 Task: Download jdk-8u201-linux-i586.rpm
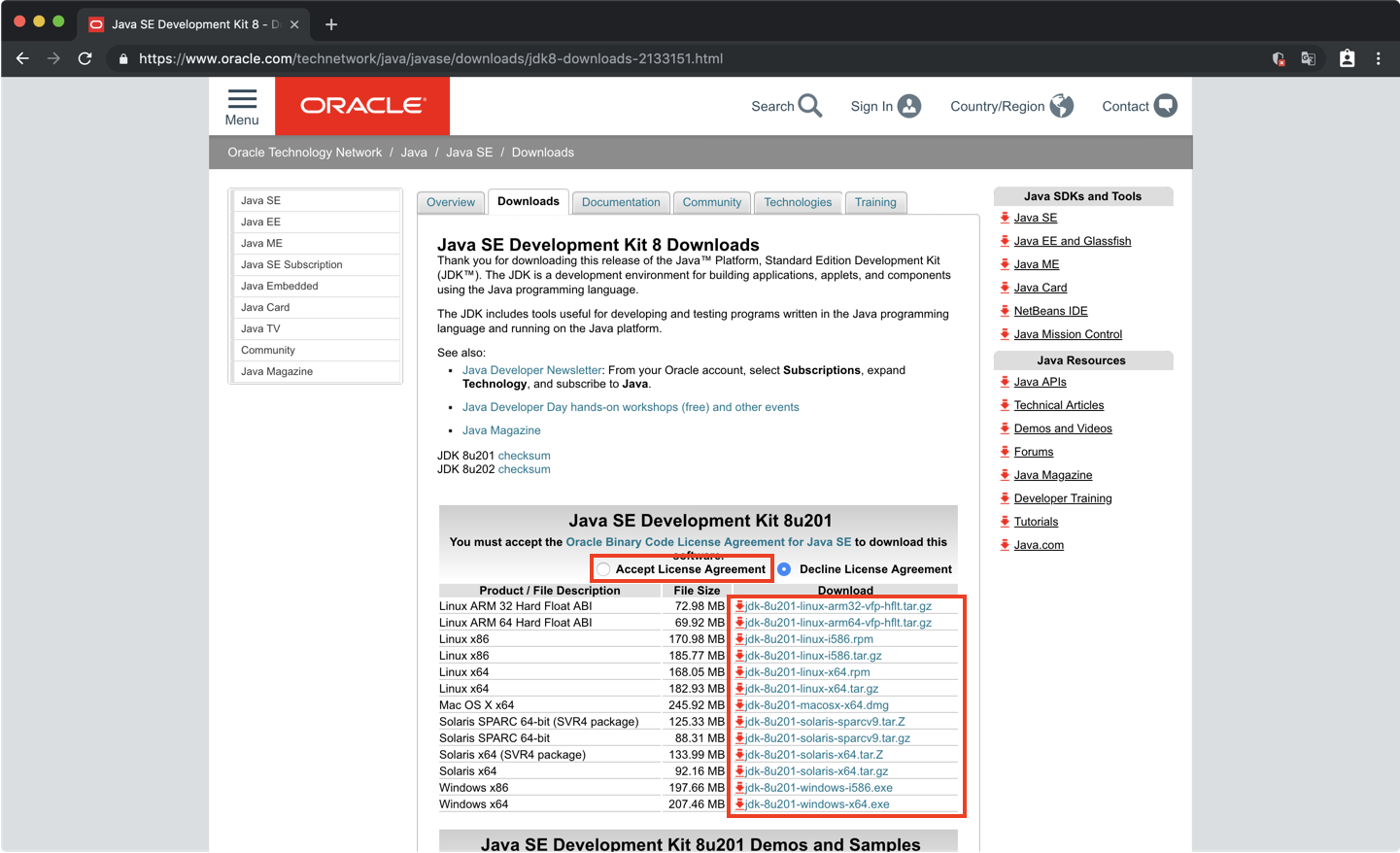tap(808, 639)
